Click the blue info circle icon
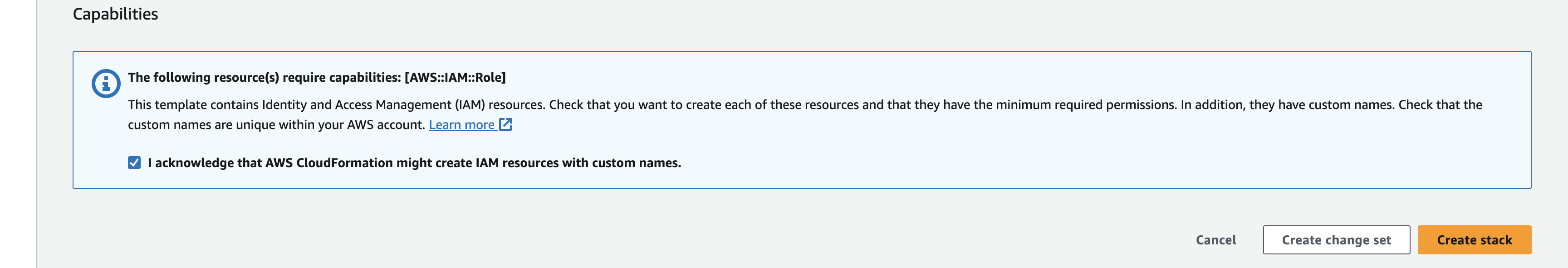The height and width of the screenshot is (268, 1568). point(106,83)
